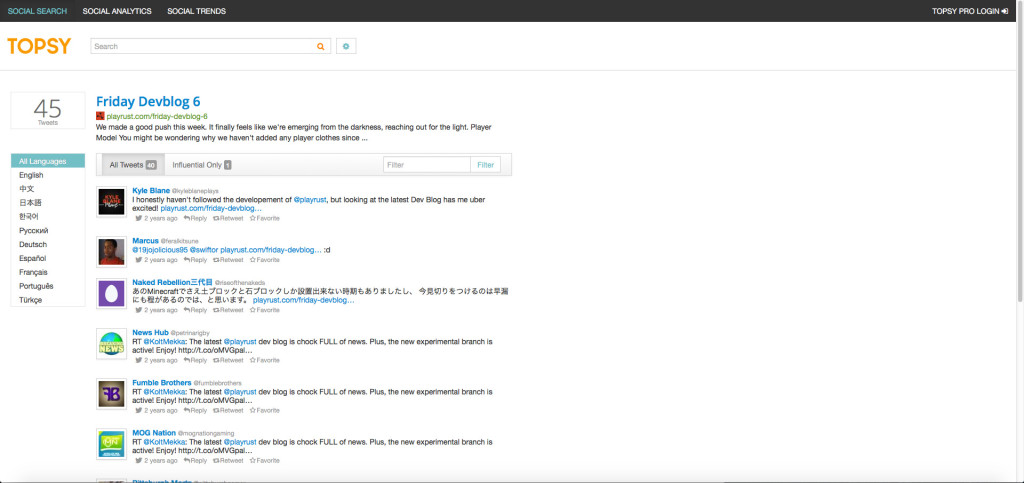Open Kyle Blane's profile name link
This screenshot has height=483, width=1024.
point(151,190)
